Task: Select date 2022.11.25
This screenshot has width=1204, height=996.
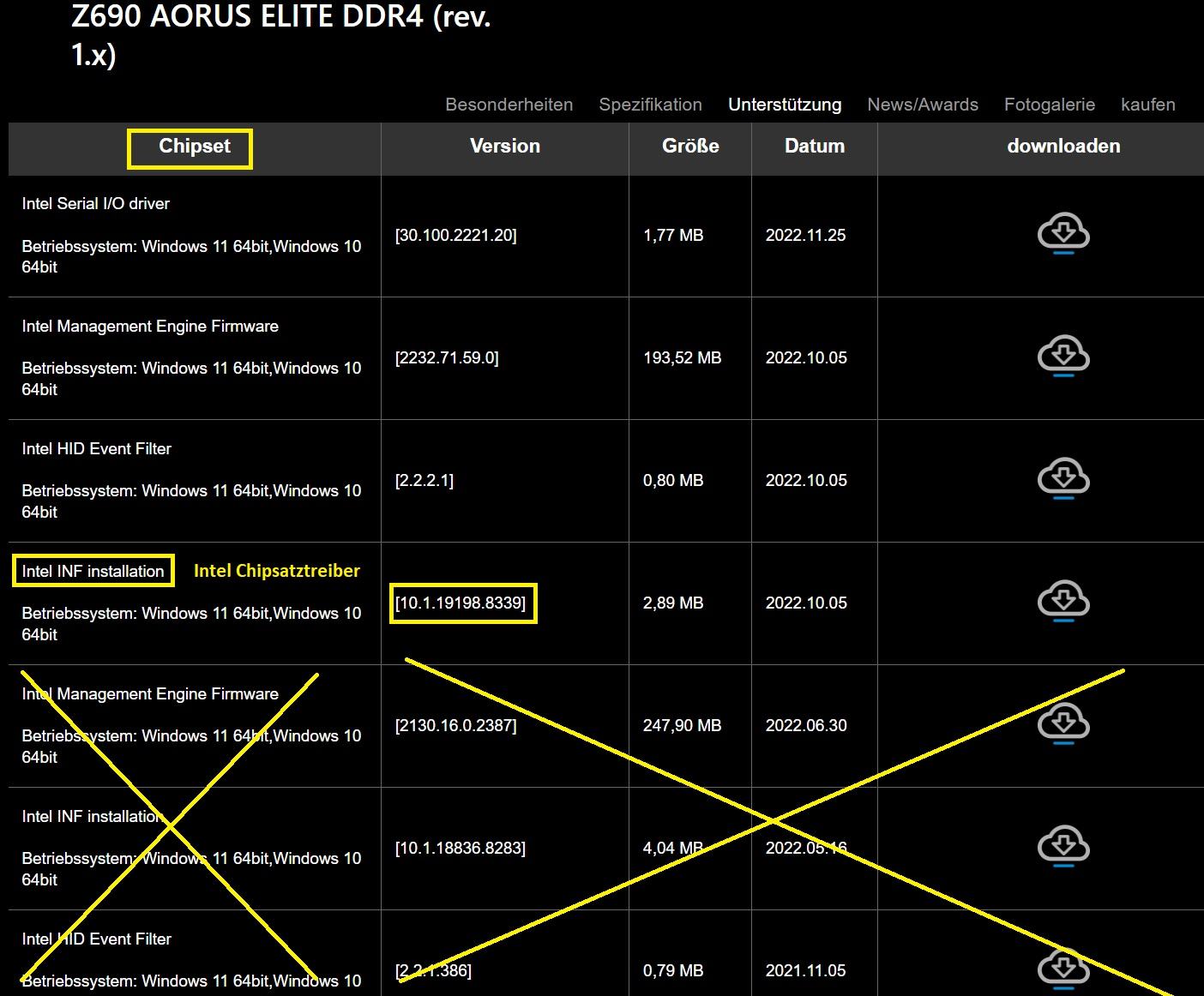Action: 806,235
